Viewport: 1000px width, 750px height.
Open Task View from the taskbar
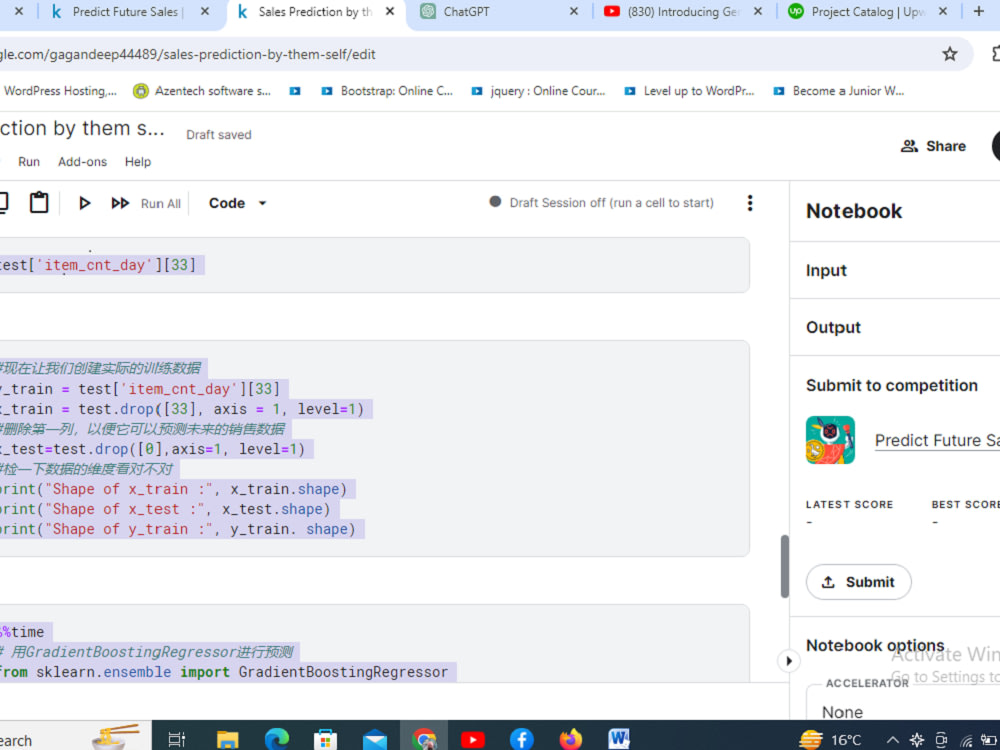tap(176, 739)
